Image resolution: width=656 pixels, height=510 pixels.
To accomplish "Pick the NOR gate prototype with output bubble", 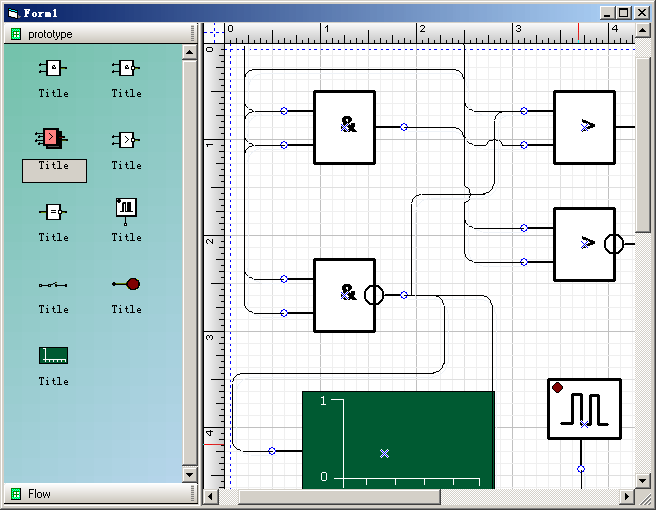I will 126,139.
